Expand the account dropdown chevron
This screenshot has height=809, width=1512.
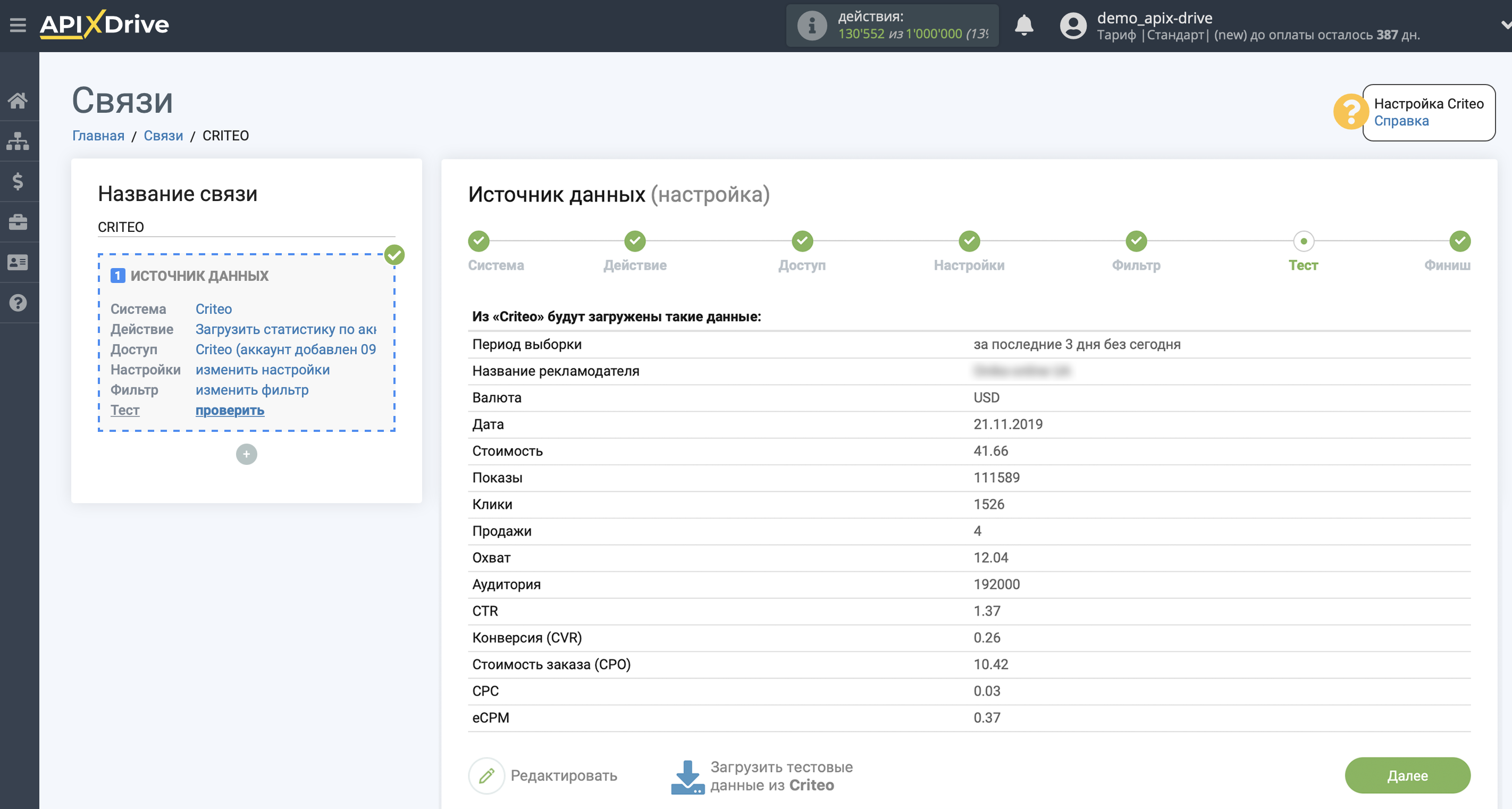pos(1505,25)
